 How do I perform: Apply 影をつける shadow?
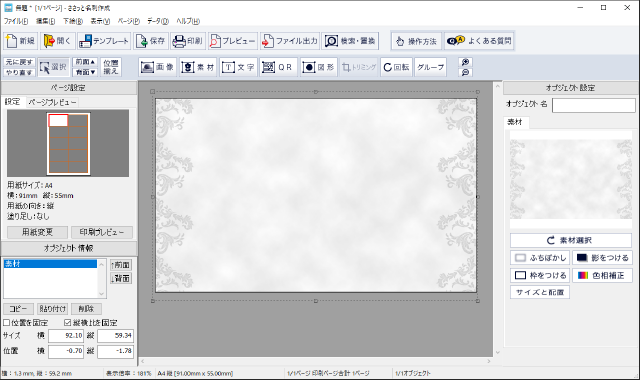[602, 258]
